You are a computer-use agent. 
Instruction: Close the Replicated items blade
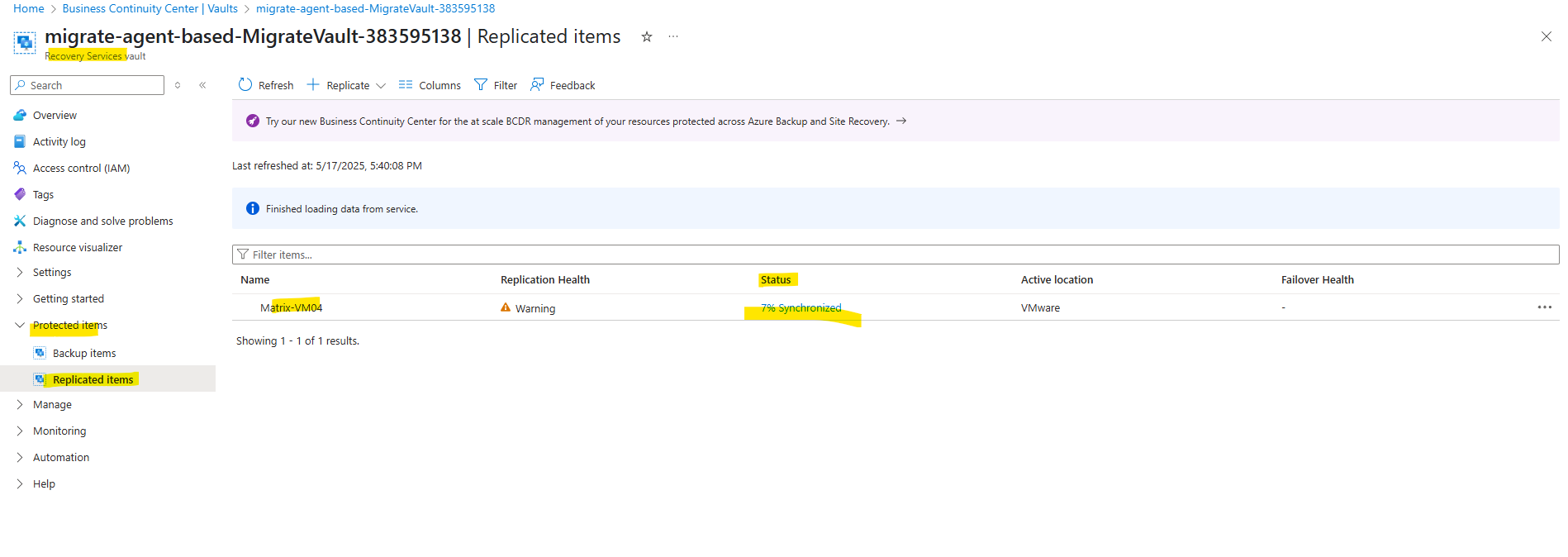tap(1547, 36)
